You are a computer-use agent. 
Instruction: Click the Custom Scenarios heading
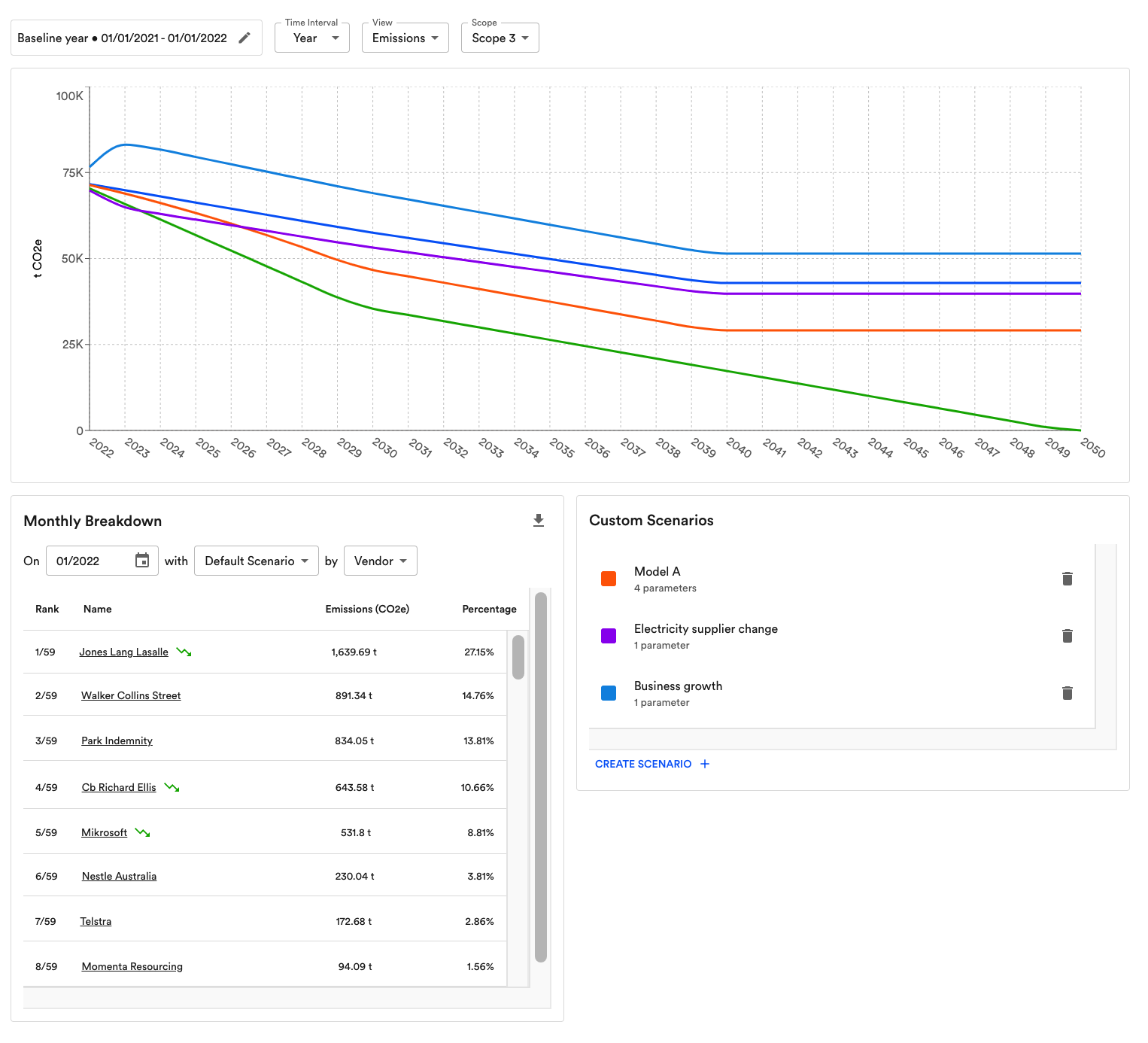651,520
